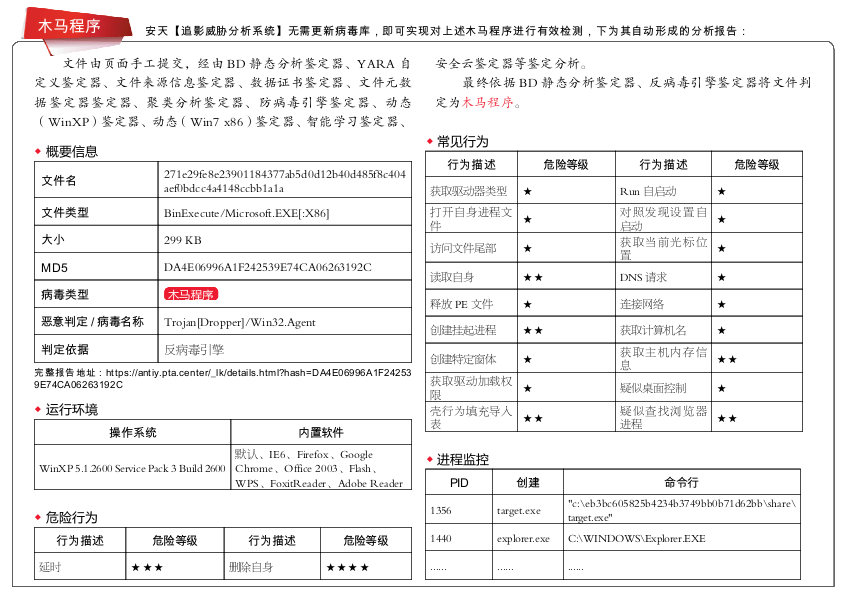Click the 获取计算机名 behavior cell

click(x=664, y=330)
